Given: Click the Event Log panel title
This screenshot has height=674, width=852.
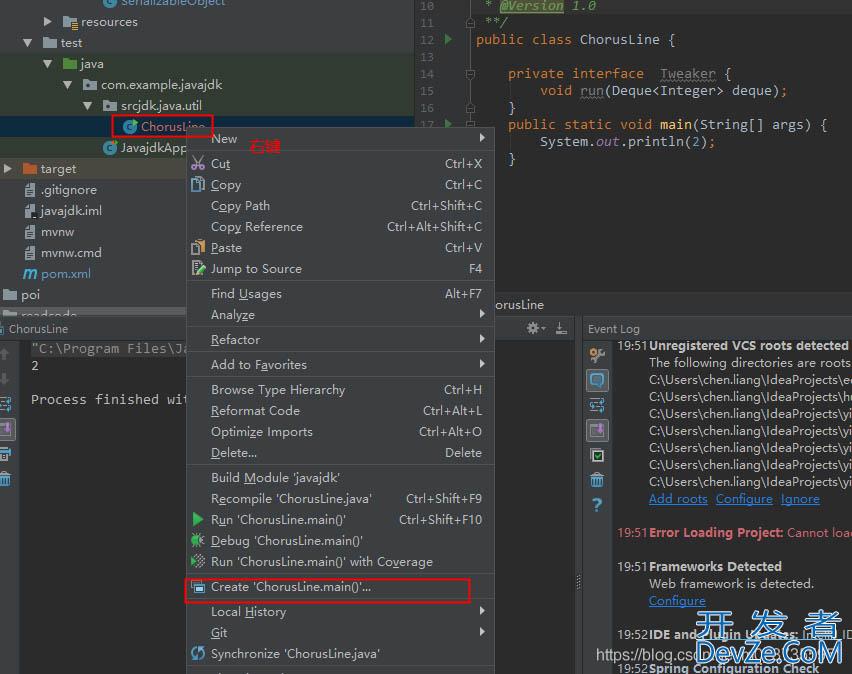Looking at the screenshot, I should click(x=613, y=329).
